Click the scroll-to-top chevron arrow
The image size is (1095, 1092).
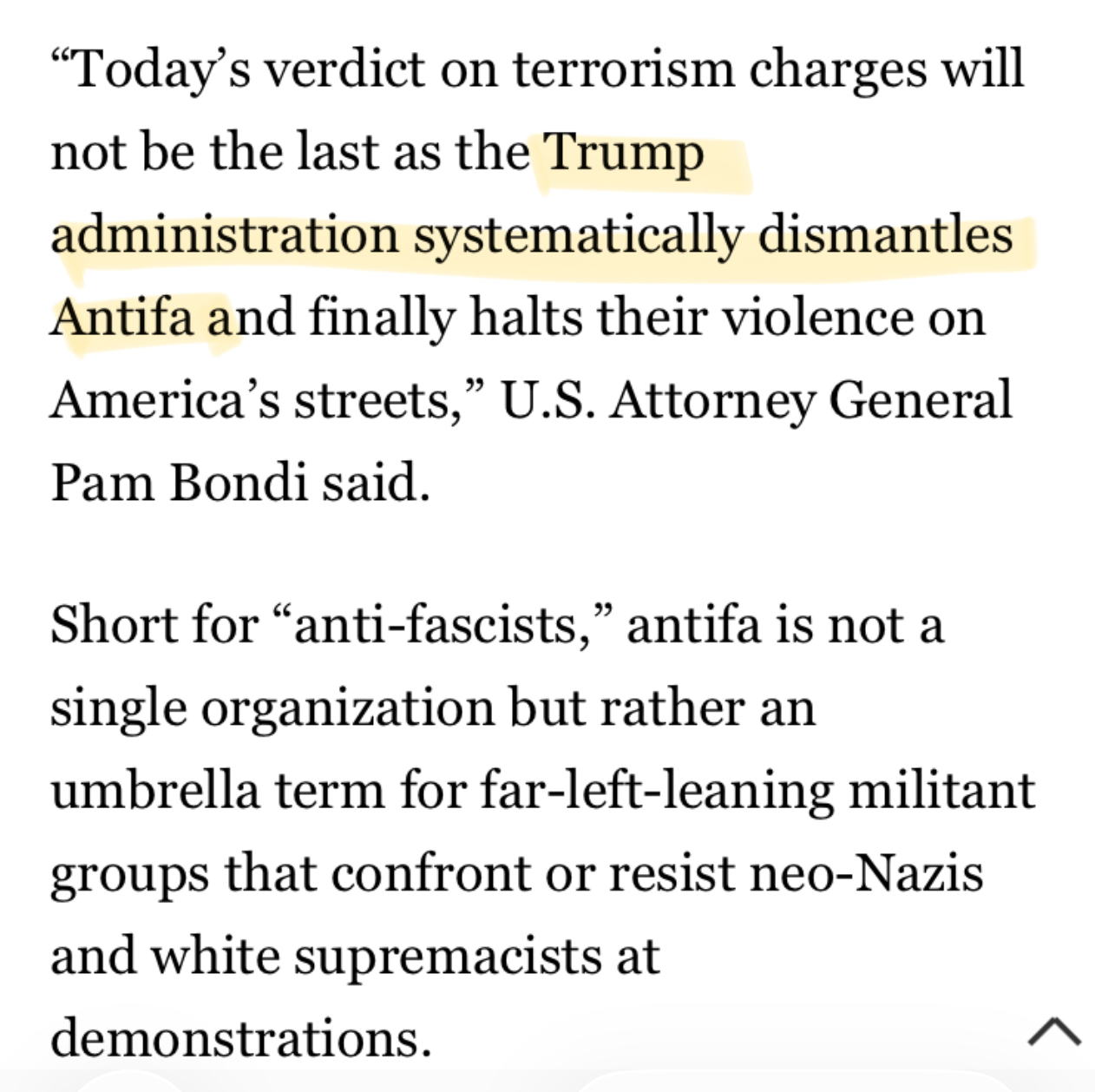click(1054, 1032)
